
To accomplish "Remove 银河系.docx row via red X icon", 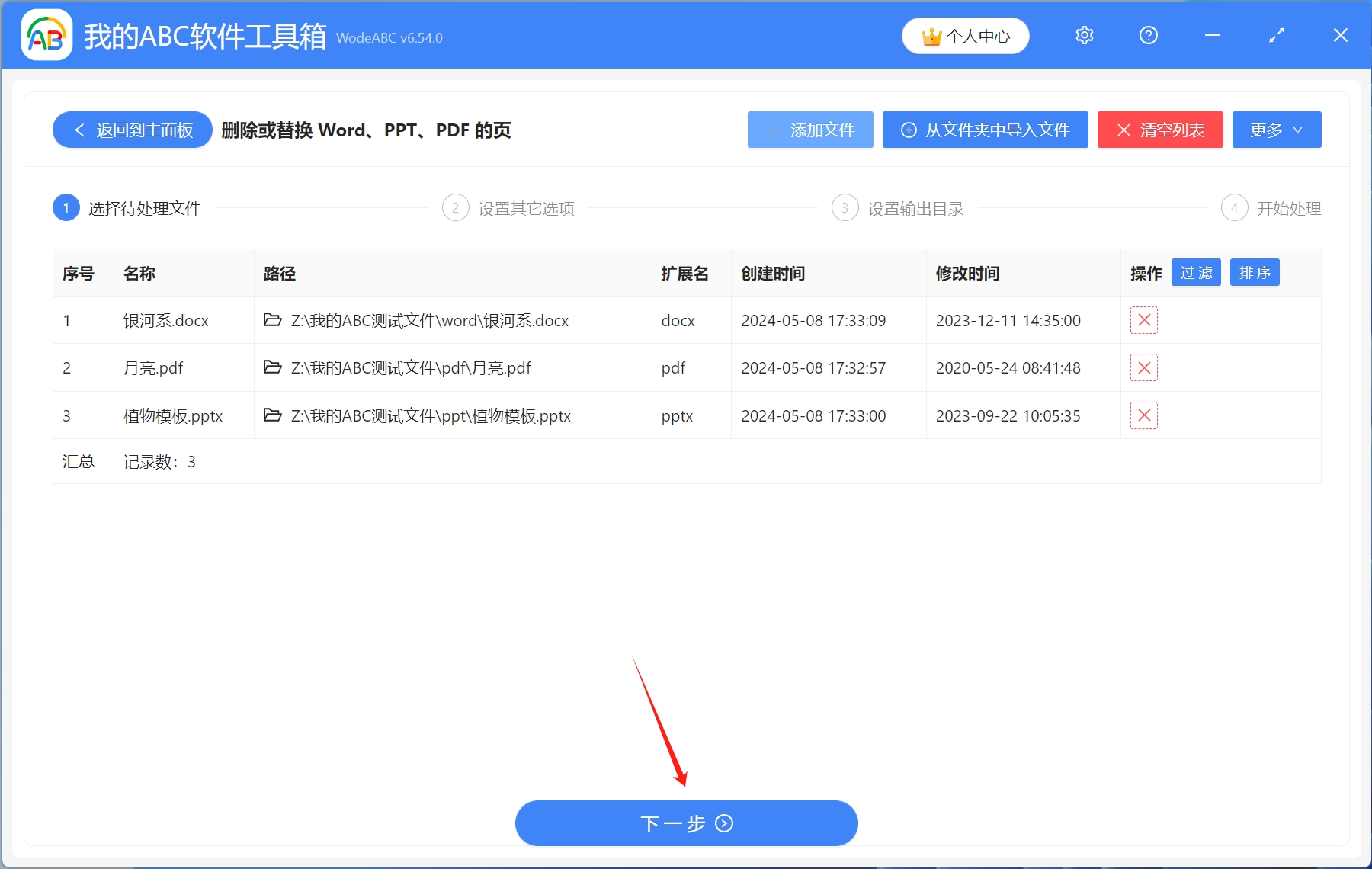I will pyautogui.click(x=1143, y=320).
